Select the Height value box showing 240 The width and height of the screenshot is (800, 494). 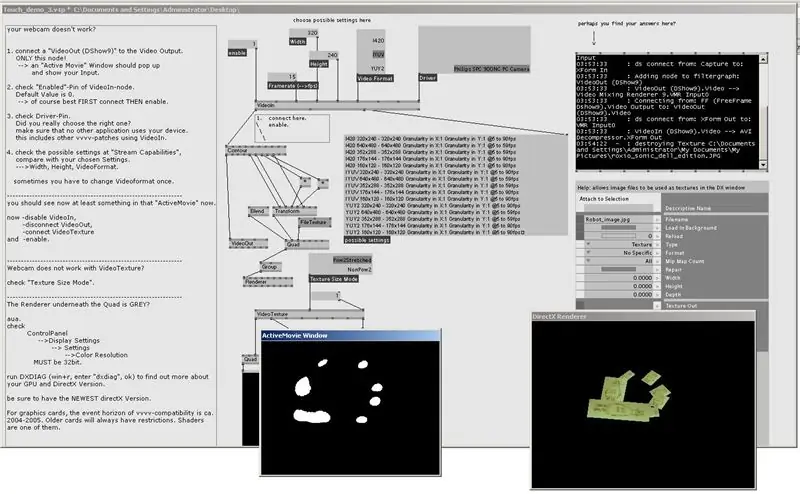323,55
